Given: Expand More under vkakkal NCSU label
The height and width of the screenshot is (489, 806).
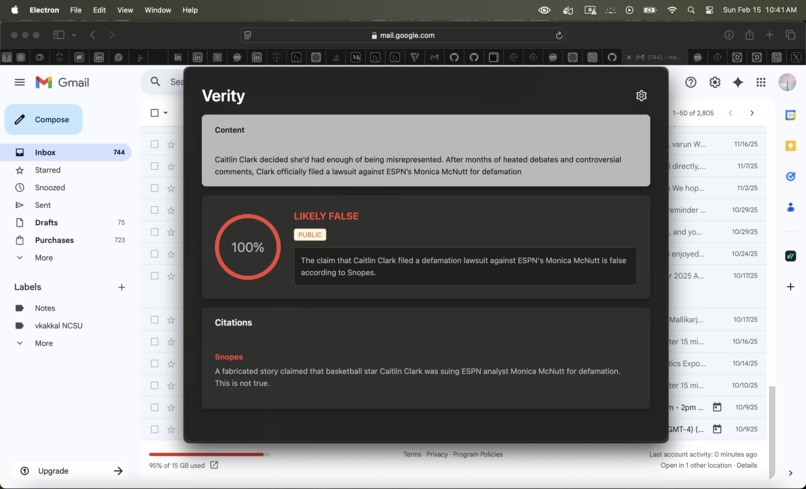Looking at the screenshot, I should pyautogui.click(x=43, y=343).
